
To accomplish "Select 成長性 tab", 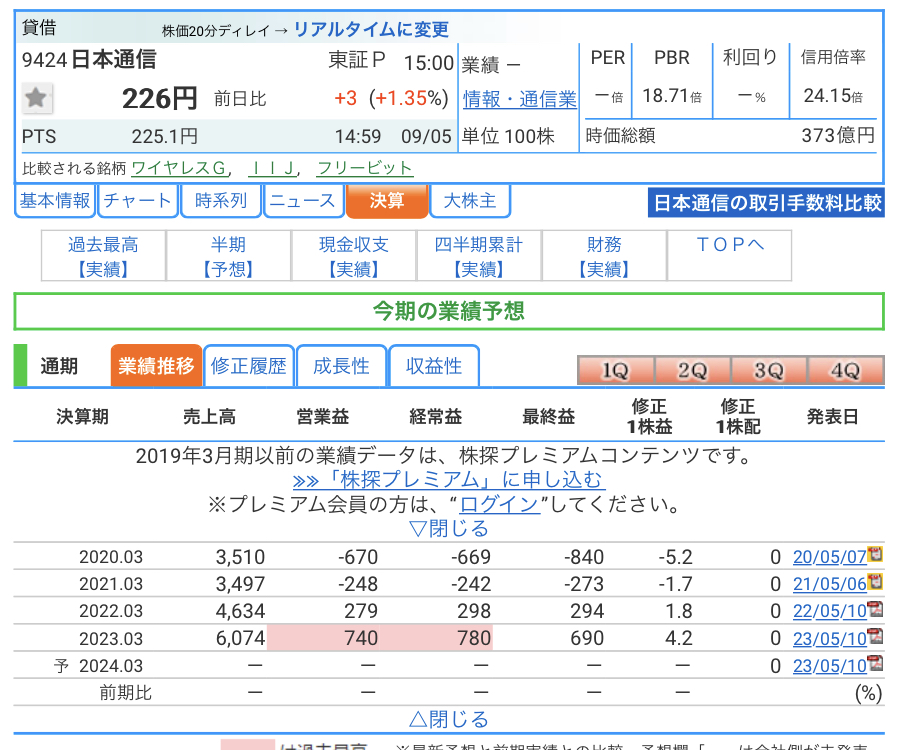I will pyautogui.click(x=341, y=366).
